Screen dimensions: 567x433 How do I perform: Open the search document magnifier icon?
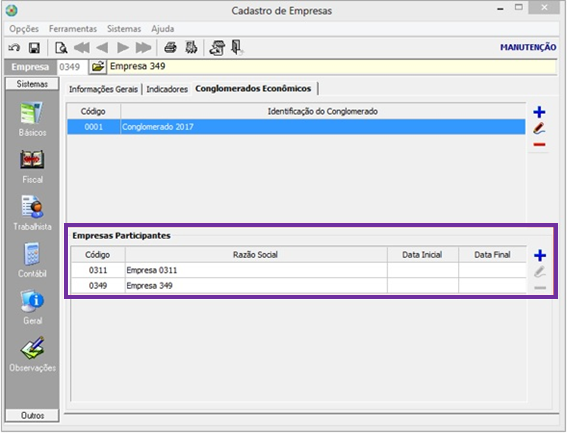(61, 48)
